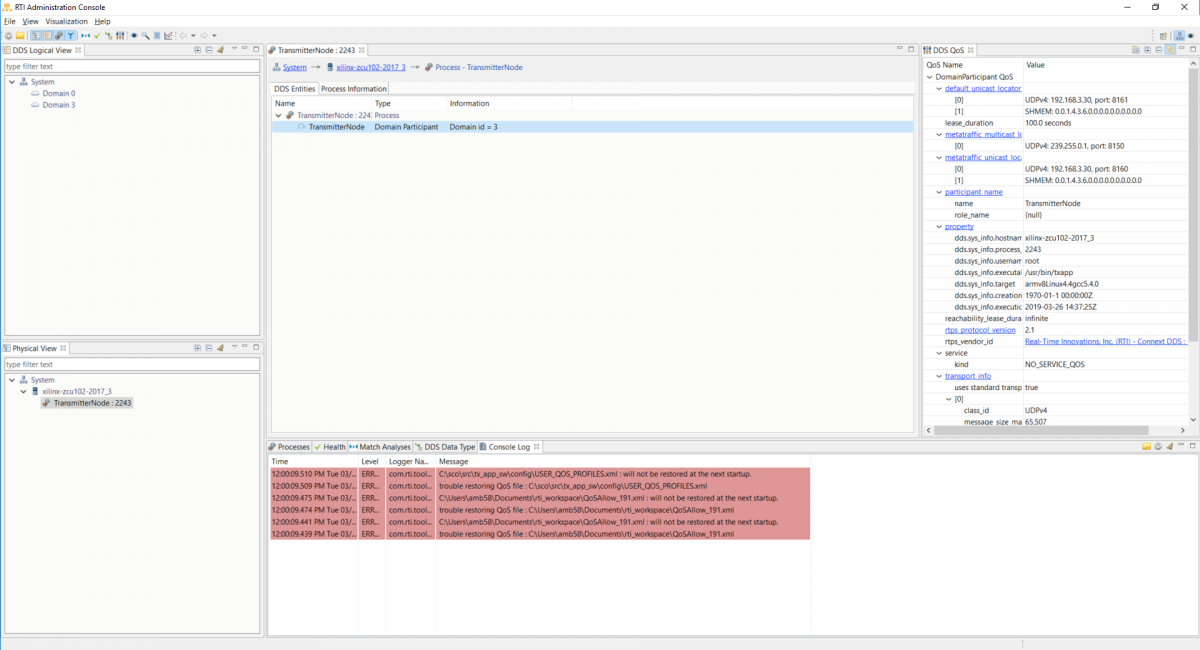This screenshot has width=1200, height=650.
Task: Collapse all in Physical View panel
Action: coord(209,348)
